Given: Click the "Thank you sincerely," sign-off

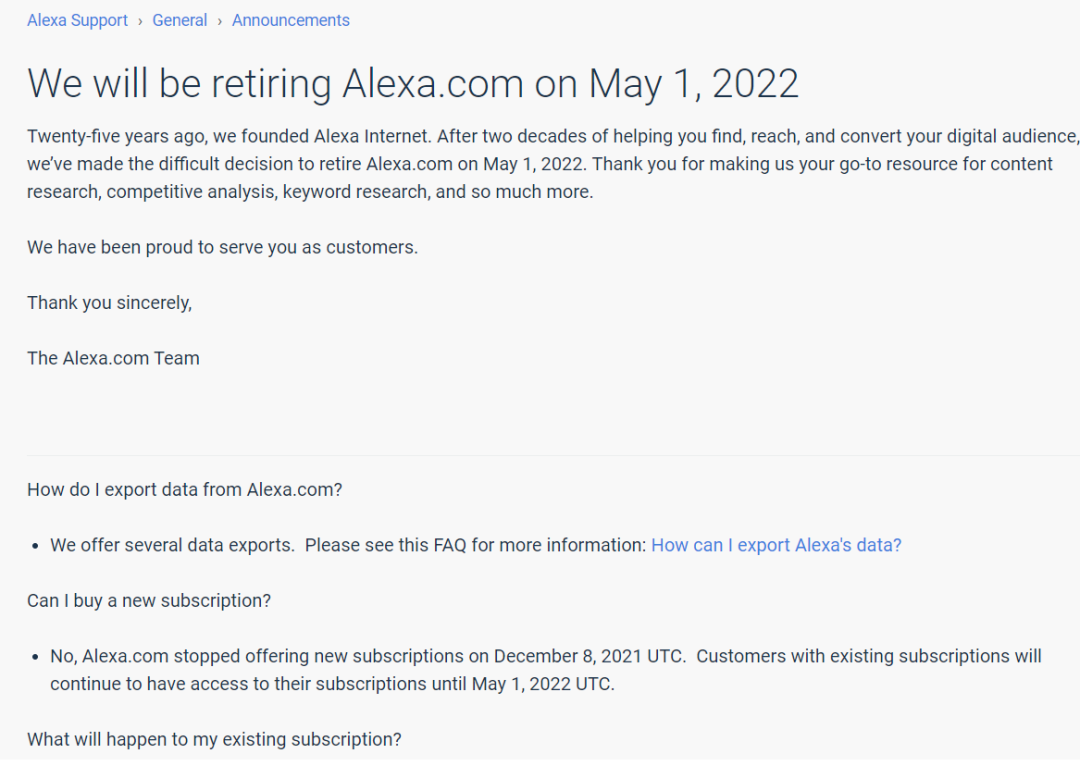Looking at the screenshot, I should [x=109, y=303].
